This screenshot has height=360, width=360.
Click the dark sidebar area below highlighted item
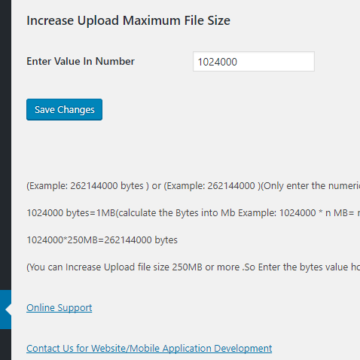[5, 344]
